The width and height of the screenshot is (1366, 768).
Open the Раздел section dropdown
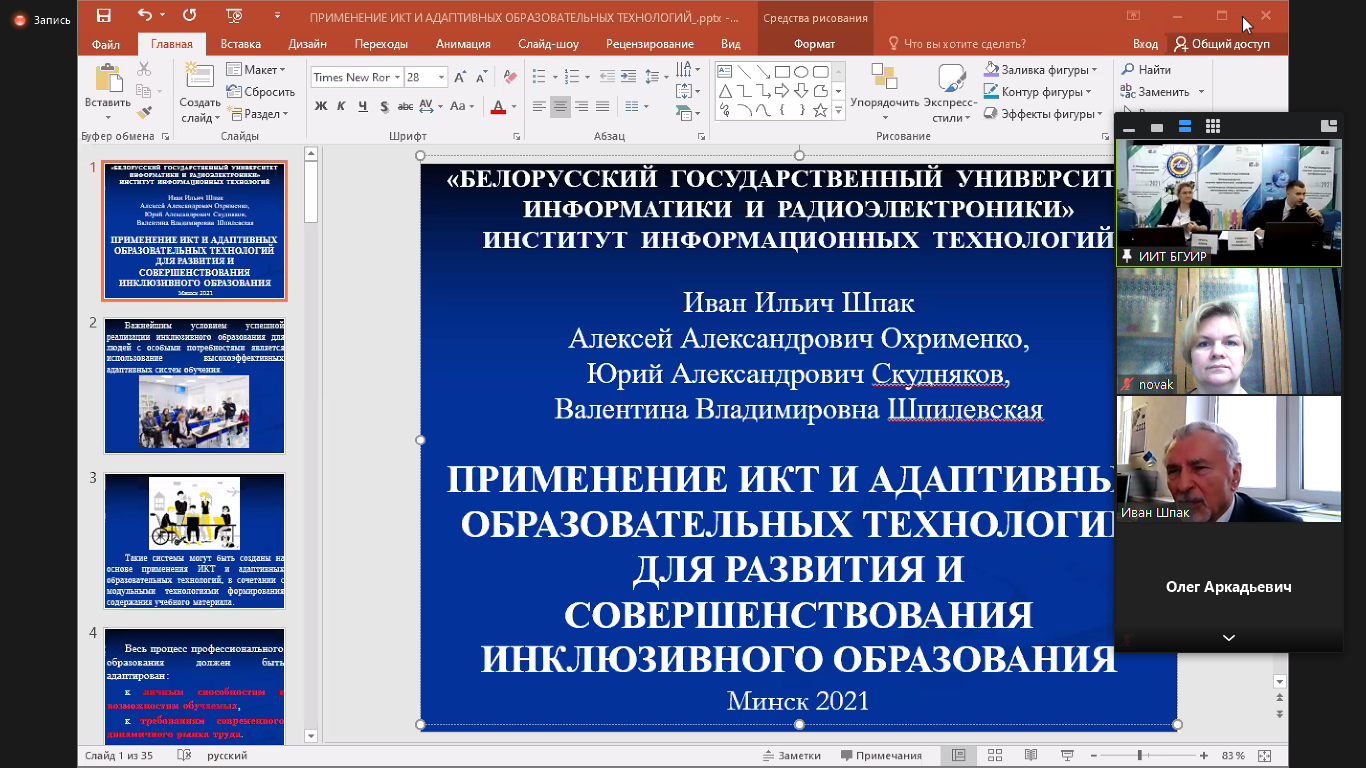[x=258, y=114]
